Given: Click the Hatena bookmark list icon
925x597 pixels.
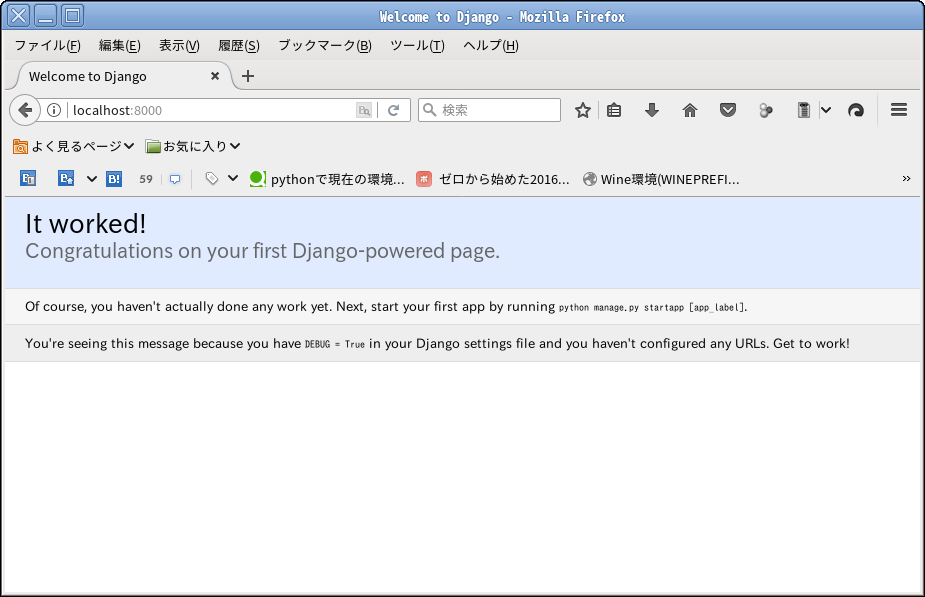Looking at the screenshot, I should (28, 179).
